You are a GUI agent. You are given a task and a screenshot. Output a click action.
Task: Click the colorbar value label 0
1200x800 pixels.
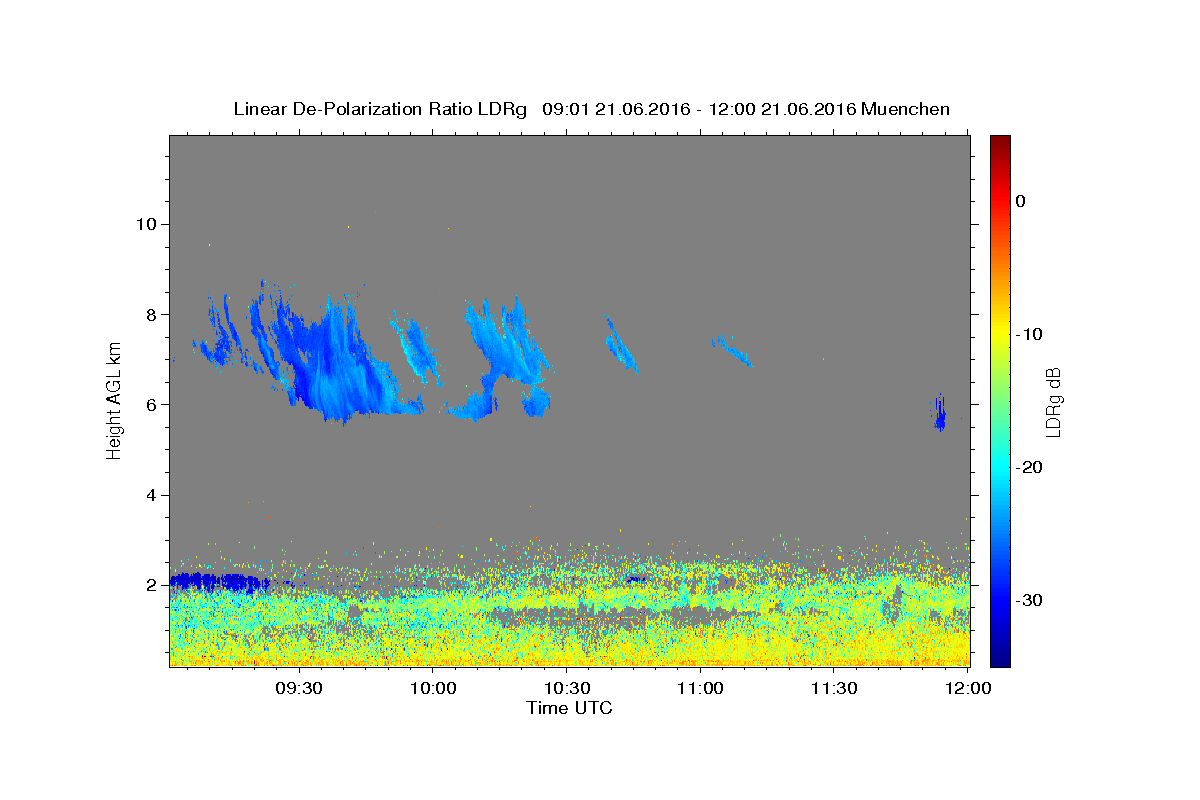(1021, 201)
